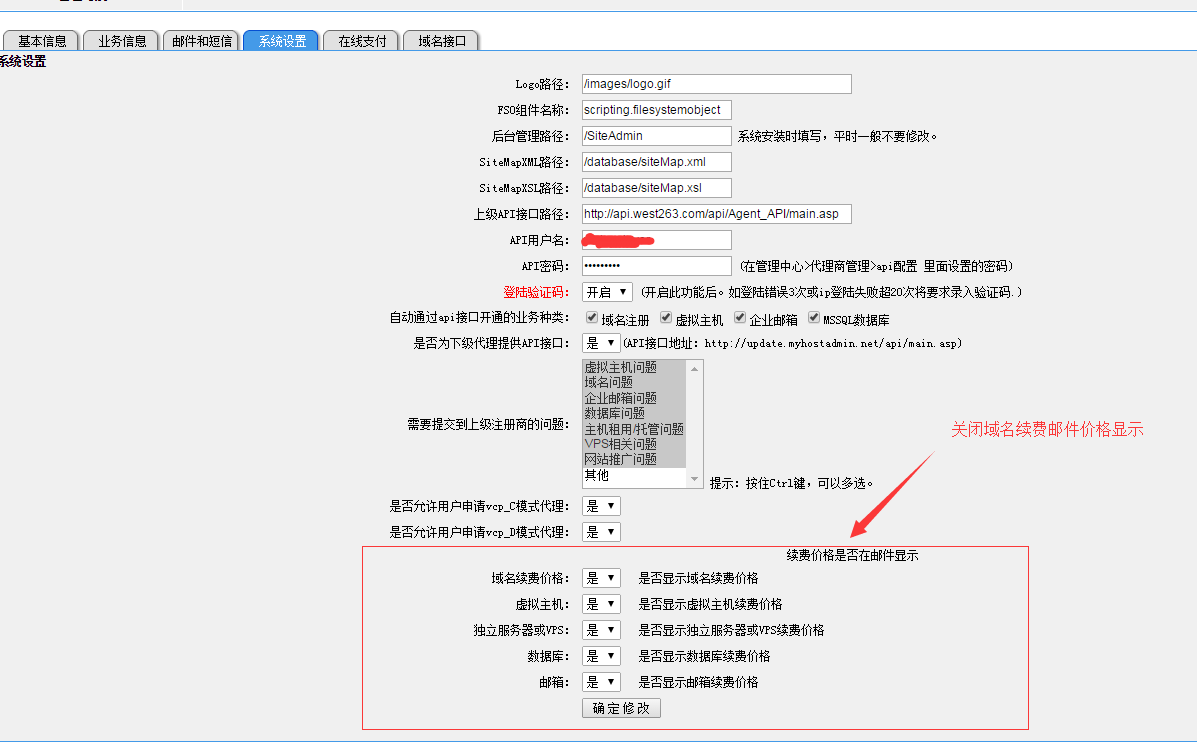The height and width of the screenshot is (756, 1197).
Task: Click the Logo路径 input field
Action: pyautogui.click(x=716, y=84)
